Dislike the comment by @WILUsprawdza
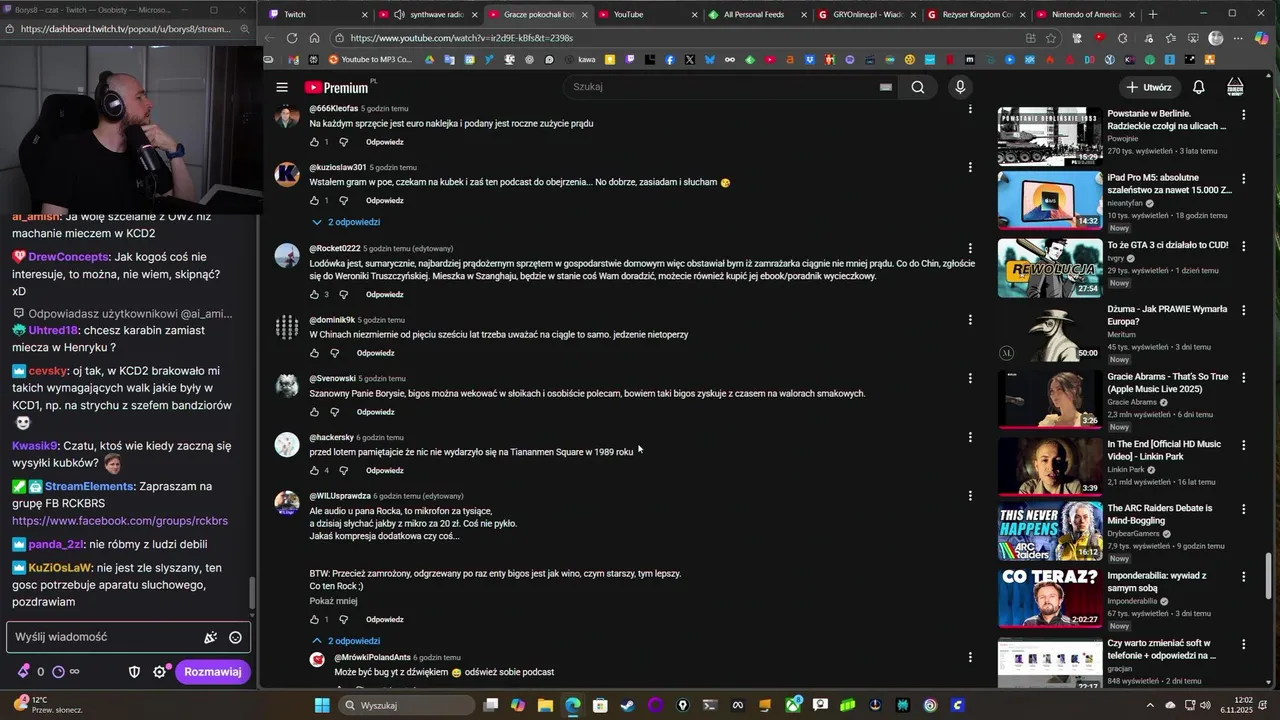This screenshot has height=720, width=1280. (x=343, y=620)
